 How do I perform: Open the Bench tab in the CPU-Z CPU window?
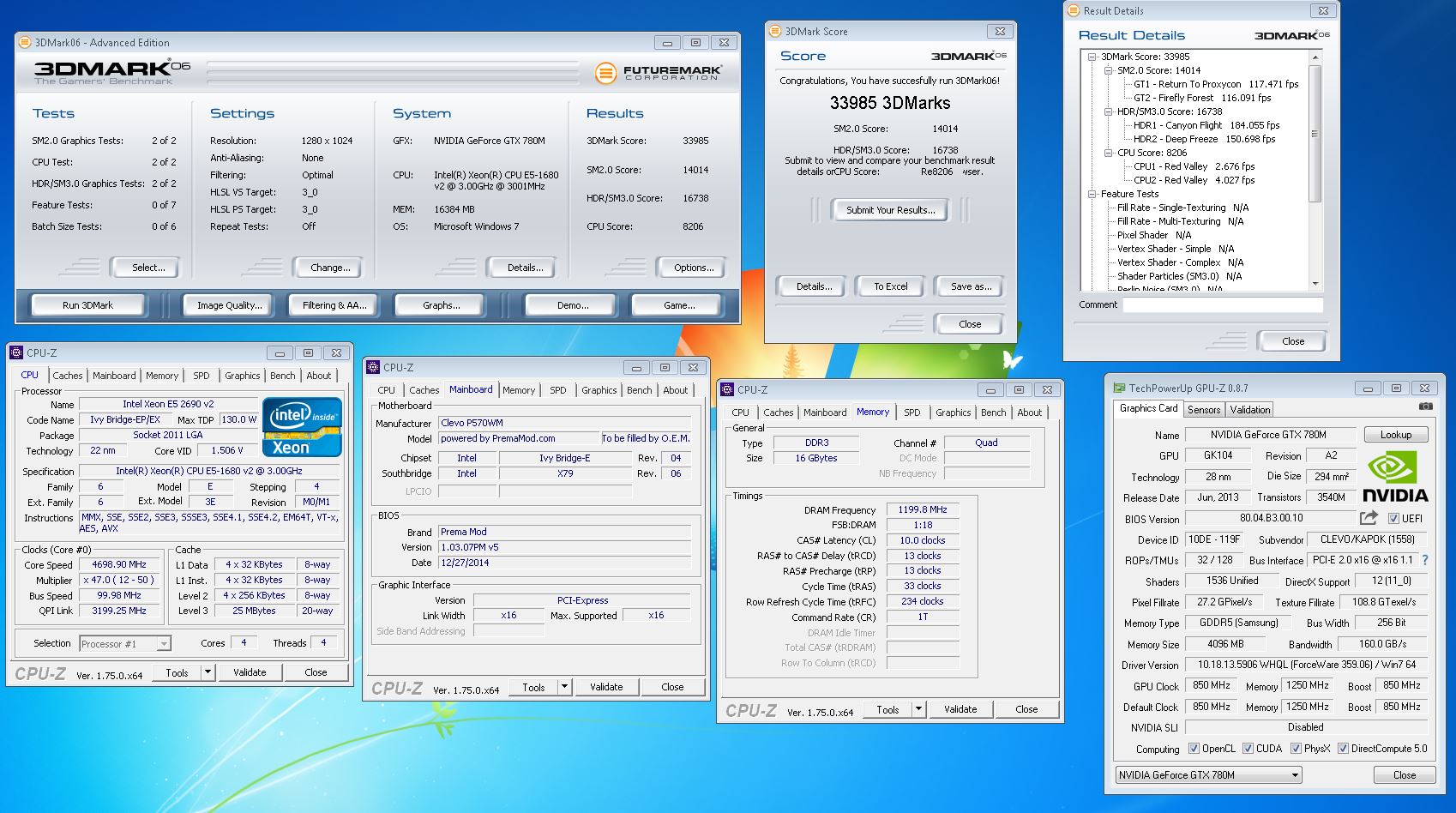[x=282, y=376]
